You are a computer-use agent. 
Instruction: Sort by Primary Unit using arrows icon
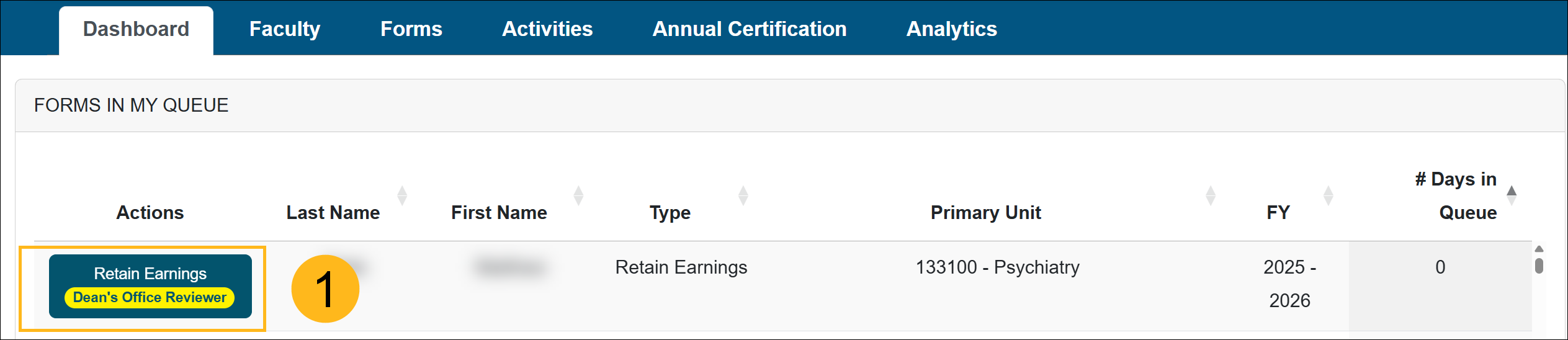click(1210, 195)
